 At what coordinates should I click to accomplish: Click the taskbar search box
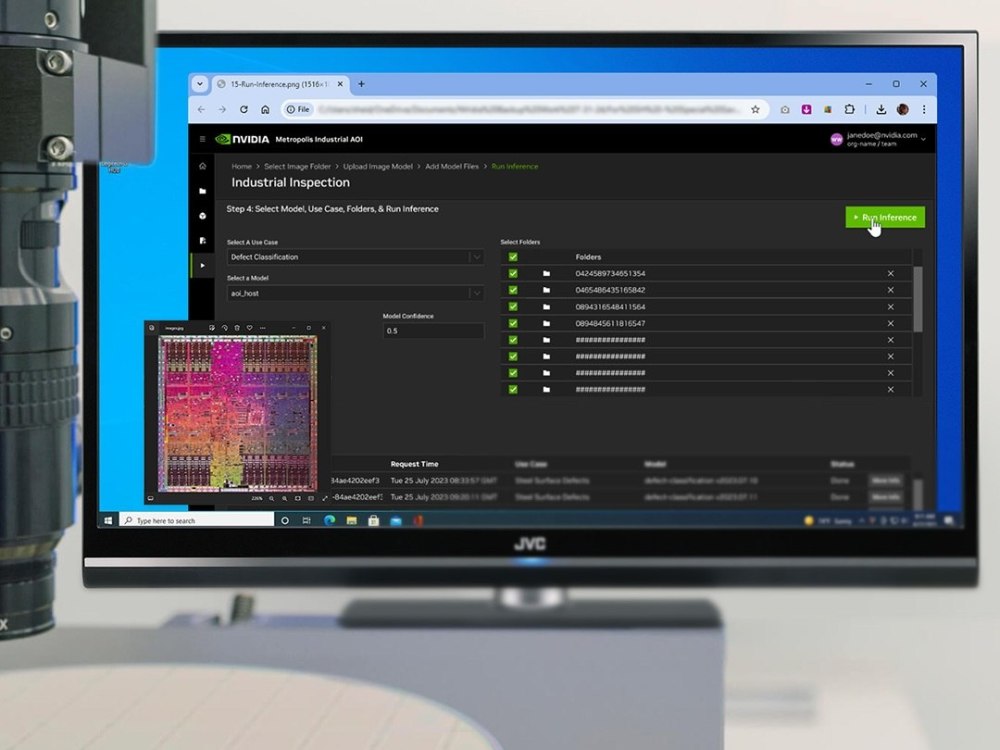(x=196, y=520)
